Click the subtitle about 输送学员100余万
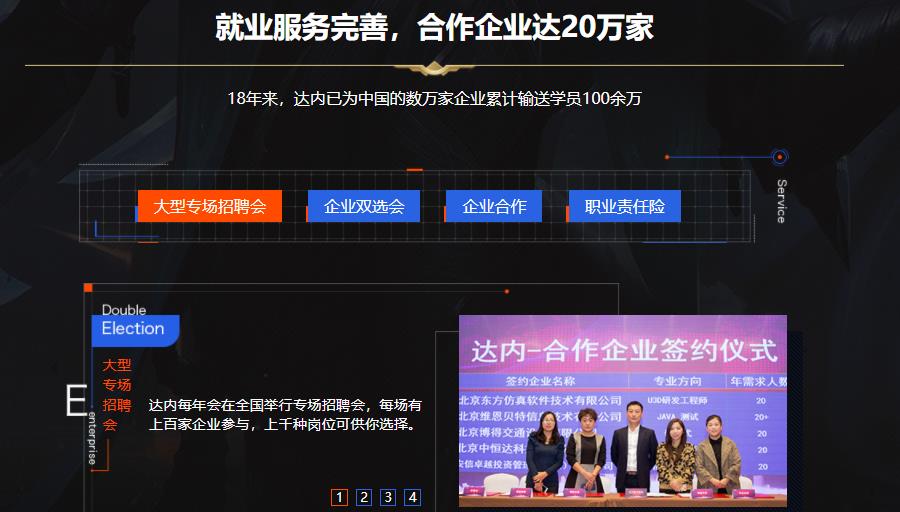Screen dimensions: 900x512 [435, 99]
